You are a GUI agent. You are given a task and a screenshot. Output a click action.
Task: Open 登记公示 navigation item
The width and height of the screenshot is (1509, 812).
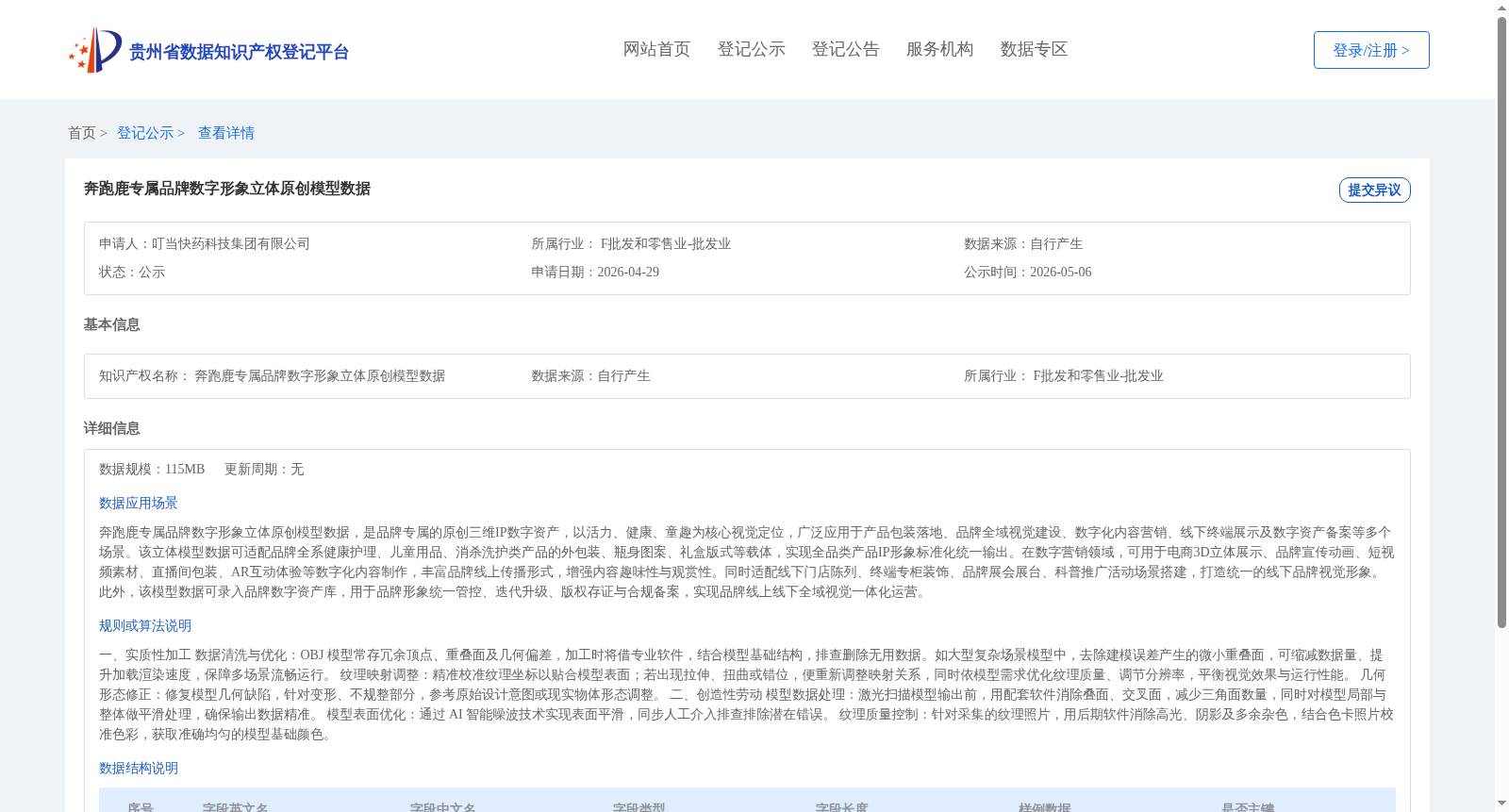(x=751, y=49)
